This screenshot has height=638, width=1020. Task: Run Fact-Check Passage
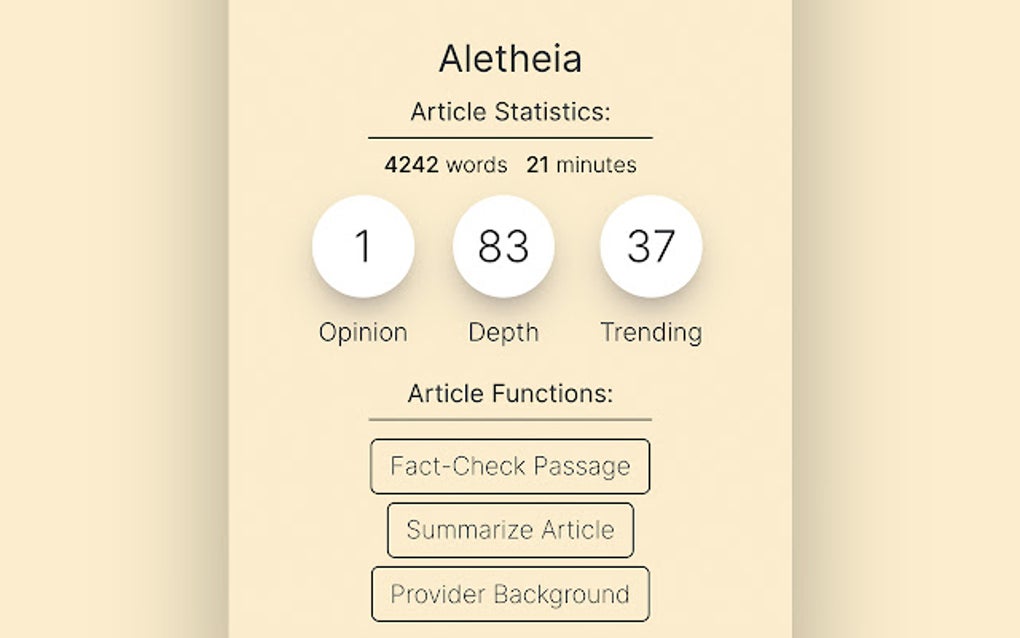click(510, 466)
